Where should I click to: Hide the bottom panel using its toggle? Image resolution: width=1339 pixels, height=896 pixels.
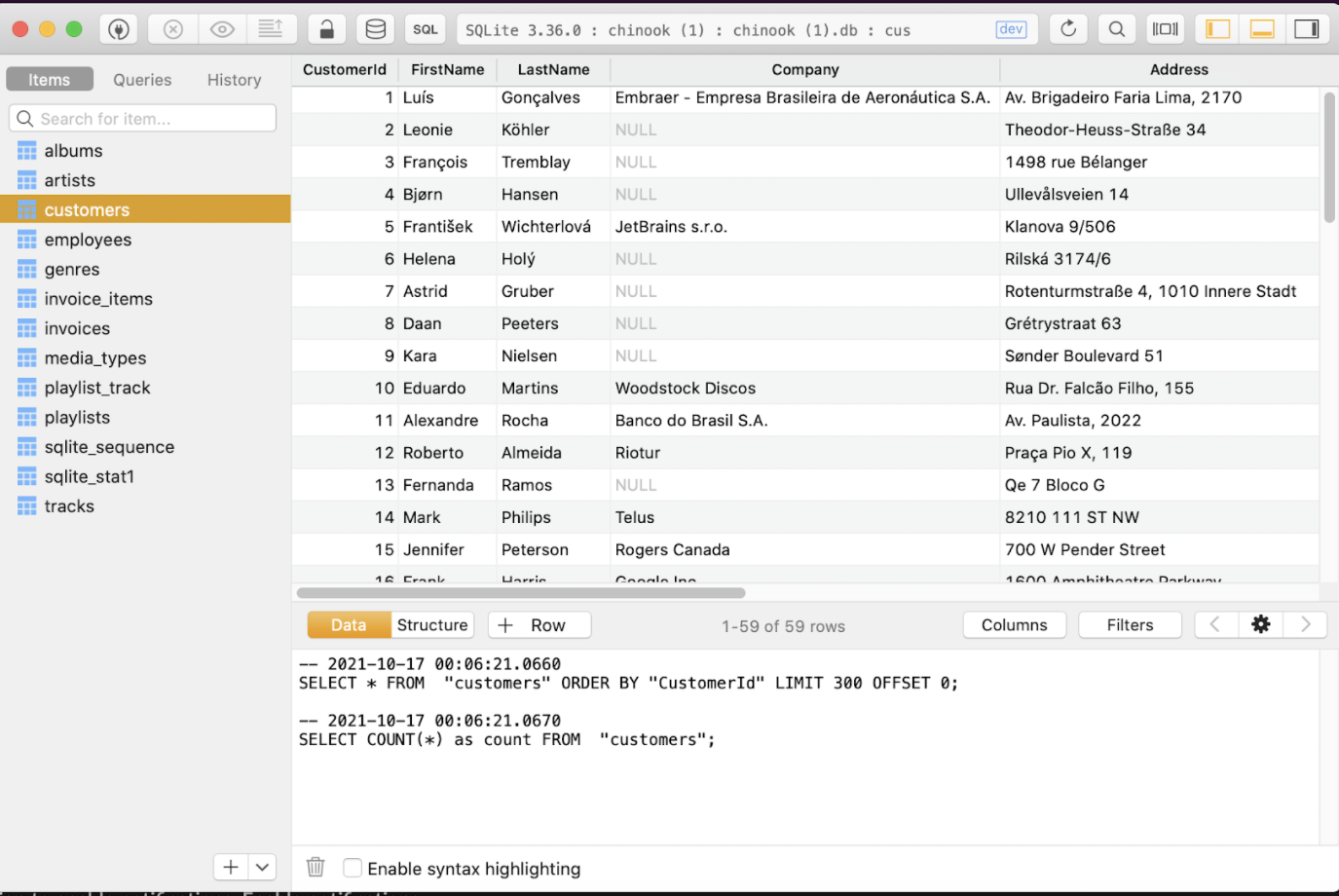pos(1262,29)
